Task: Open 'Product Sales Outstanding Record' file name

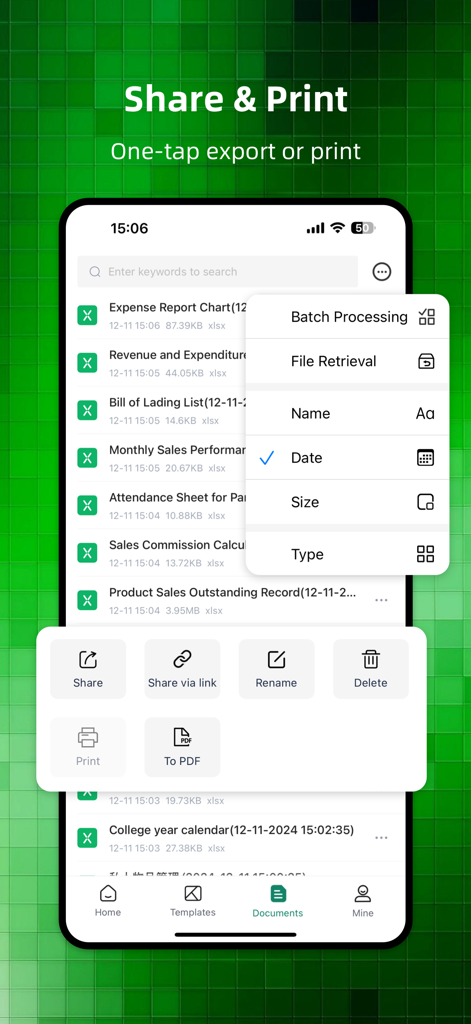Action: tap(233, 593)
